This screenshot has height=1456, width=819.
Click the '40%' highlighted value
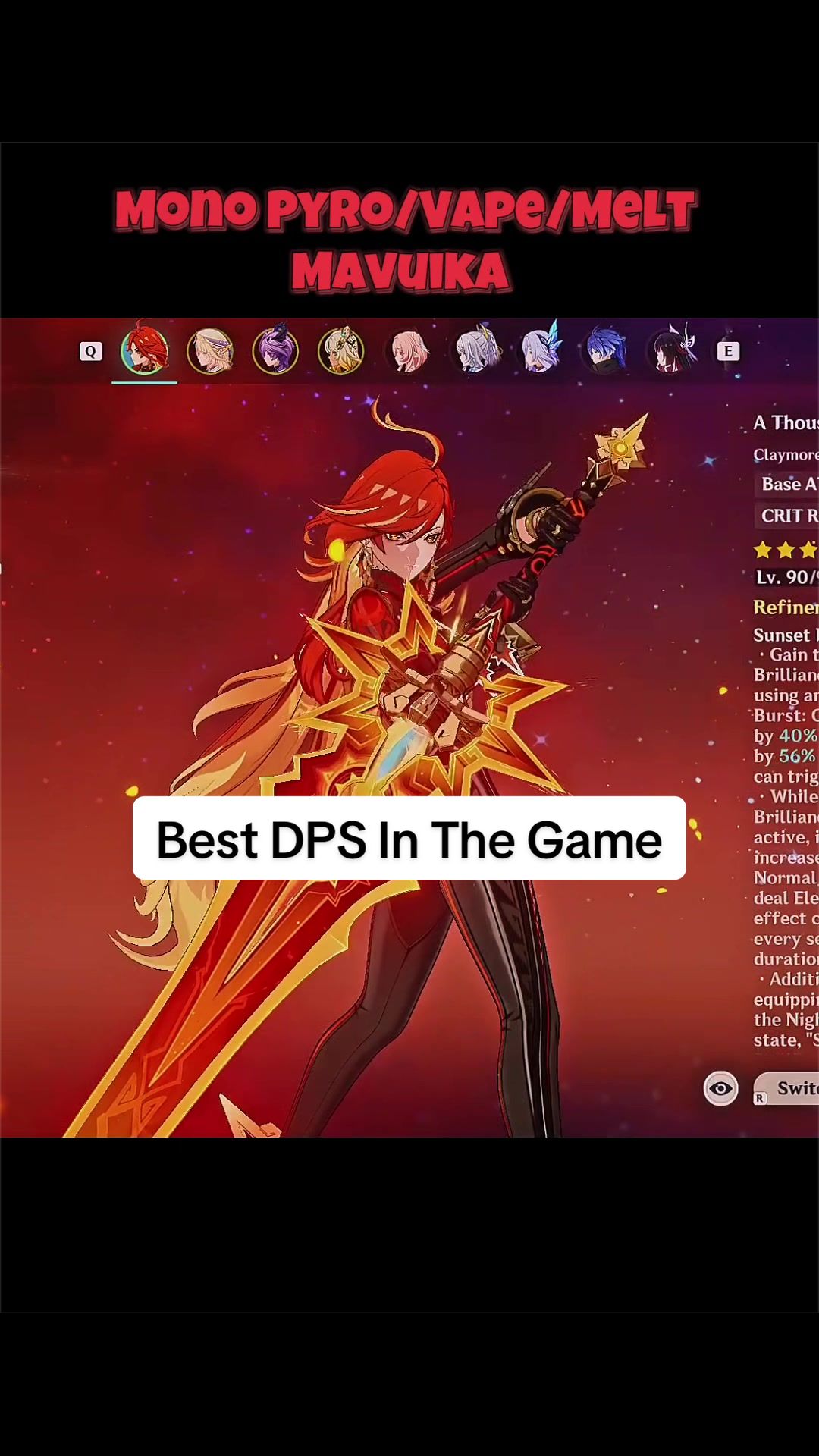click(x=798, y=736)
